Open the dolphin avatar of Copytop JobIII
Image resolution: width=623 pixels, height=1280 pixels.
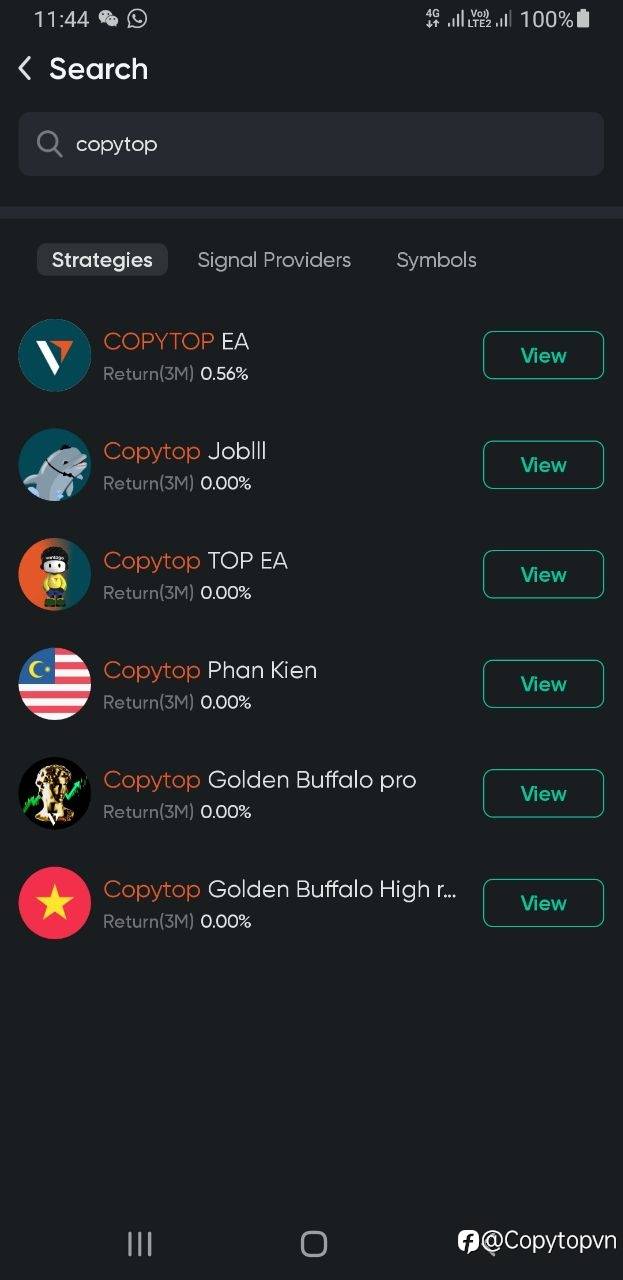coord(55,465)
